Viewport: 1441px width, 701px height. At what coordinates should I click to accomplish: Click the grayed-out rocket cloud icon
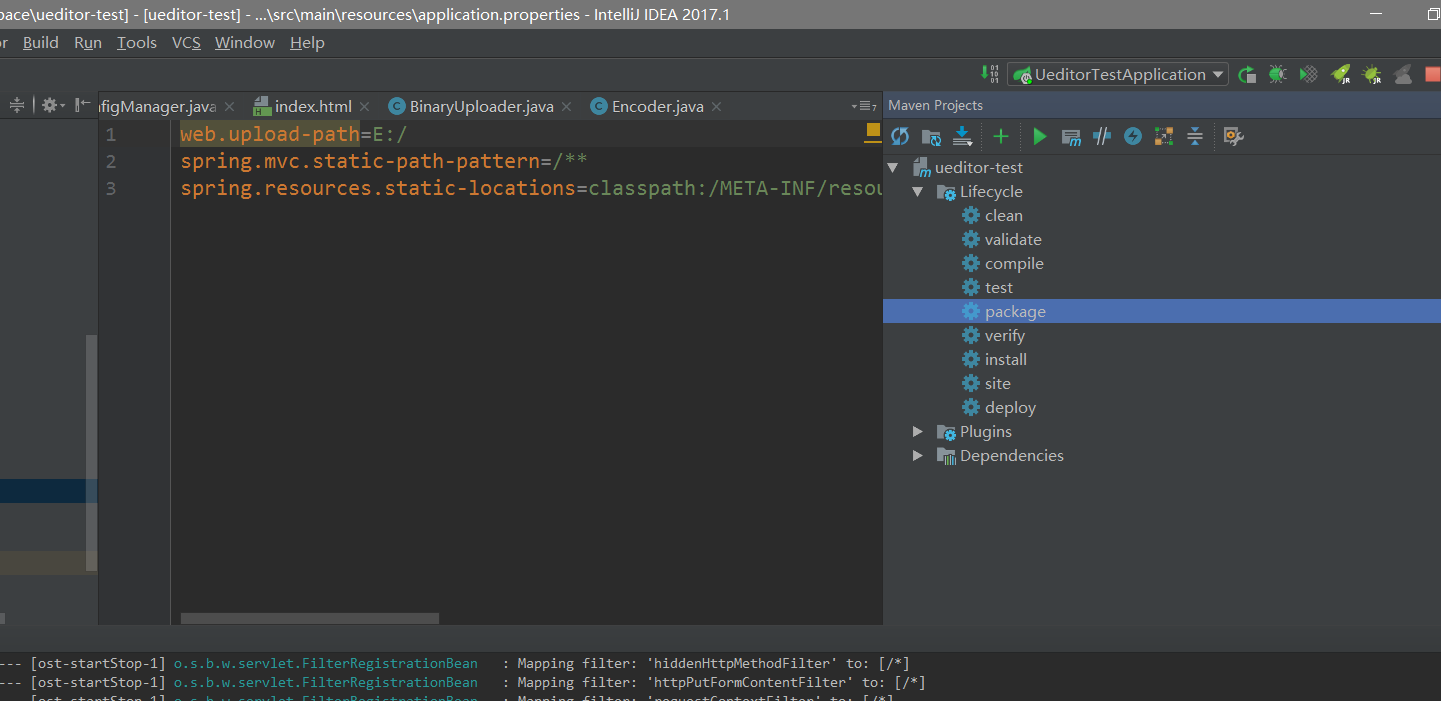pos(1403,74)
